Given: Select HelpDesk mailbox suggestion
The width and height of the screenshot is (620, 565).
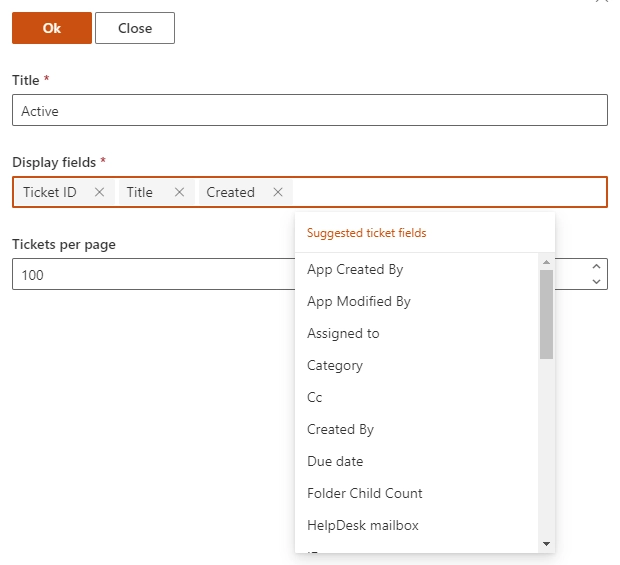Looking at the screenshot, I should click(x=417, y=526).
